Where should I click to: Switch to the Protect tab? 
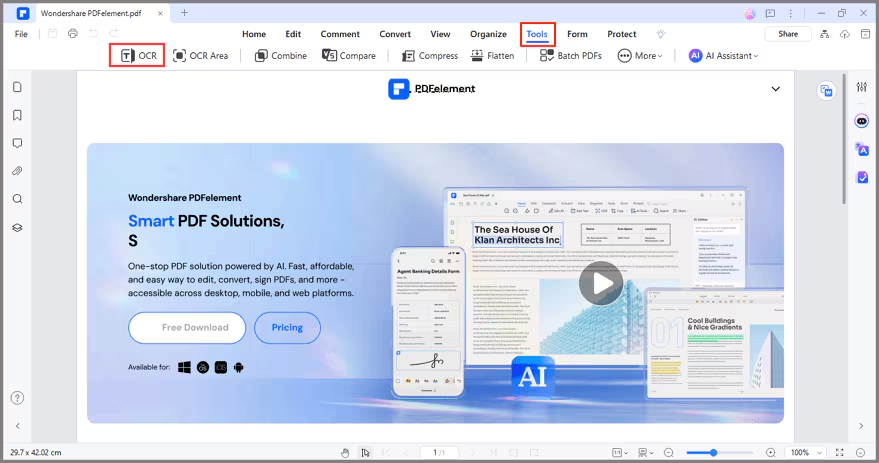point(622,34)
